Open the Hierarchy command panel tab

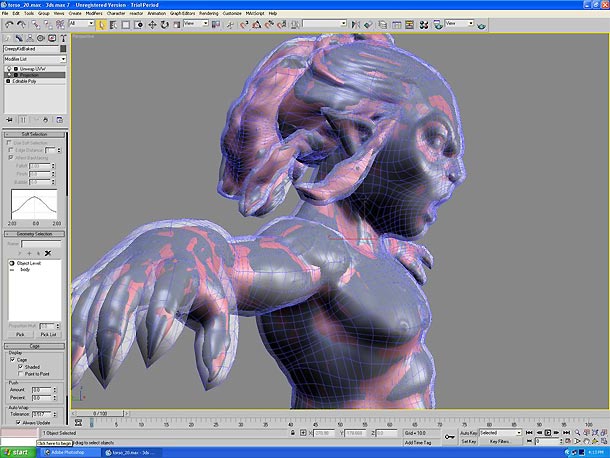pos(31,38)
